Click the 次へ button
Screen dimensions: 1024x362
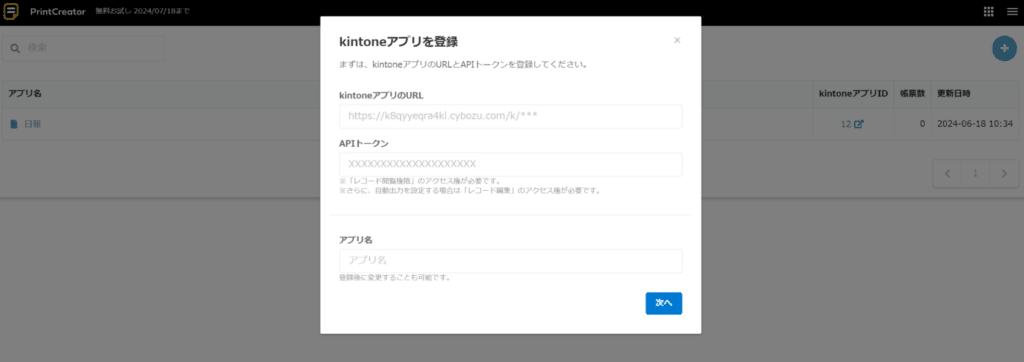point(664,303)
